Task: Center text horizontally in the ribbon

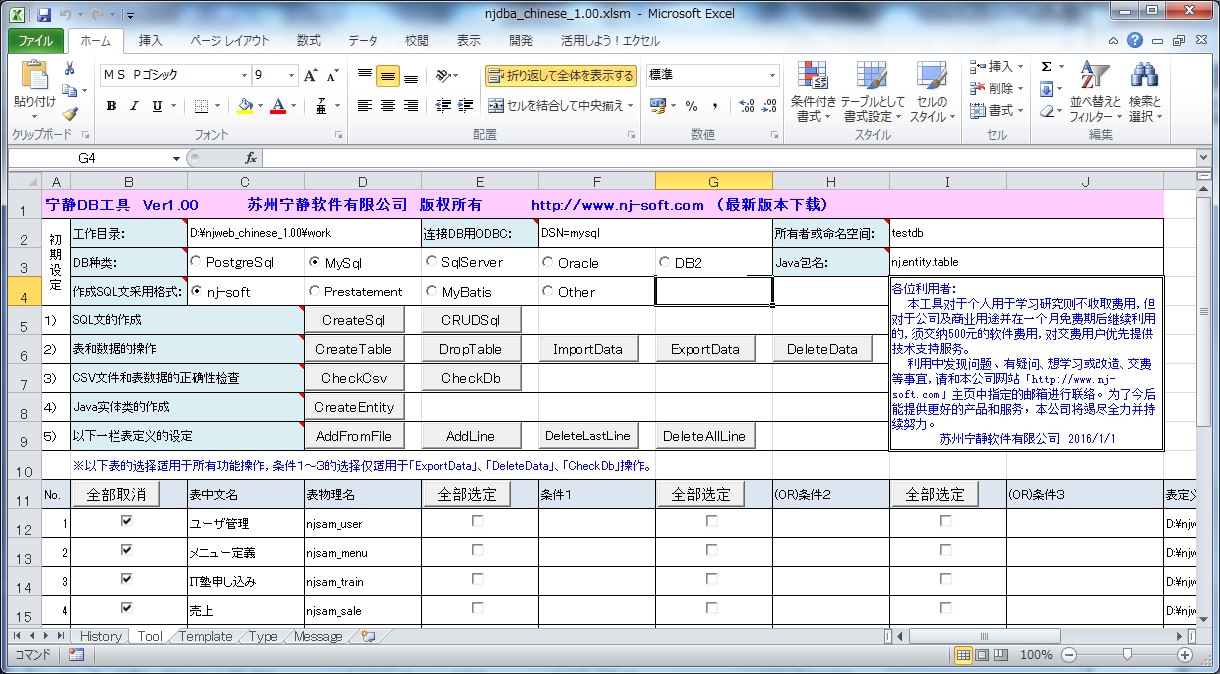Action: 387,106
